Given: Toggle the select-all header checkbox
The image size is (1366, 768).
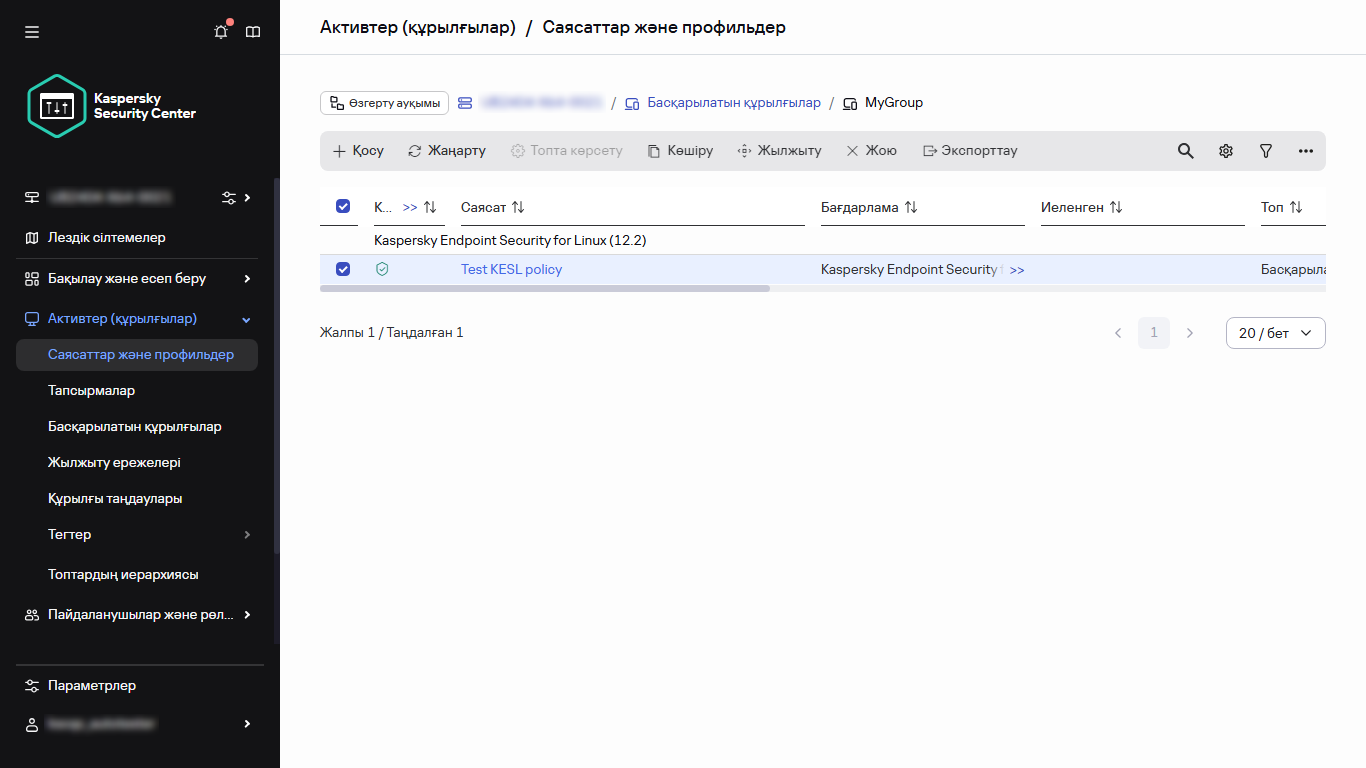Looking at the screenshot, I should pyautogui.click(x=343, y=206).
